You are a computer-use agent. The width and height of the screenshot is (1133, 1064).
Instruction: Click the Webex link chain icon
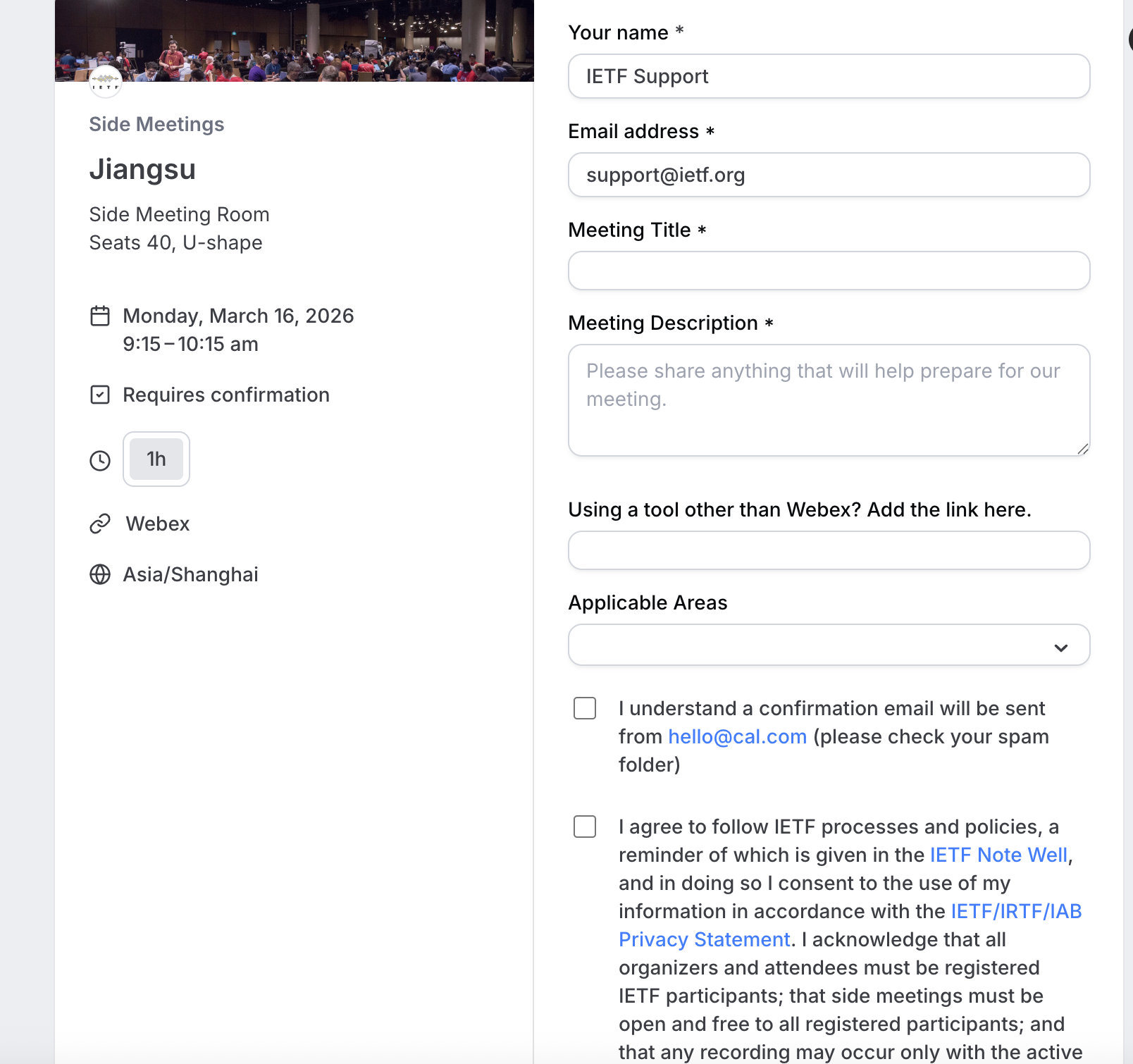pos(100,524)
